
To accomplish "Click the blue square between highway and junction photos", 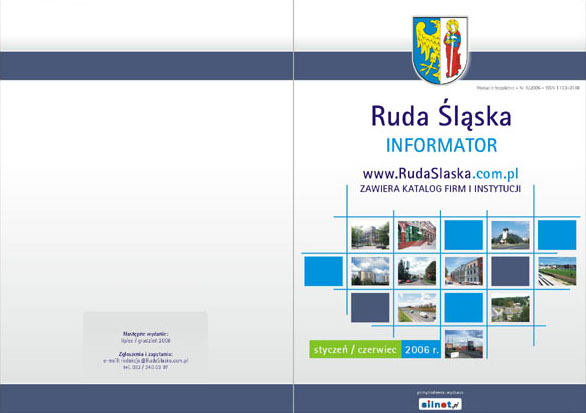I will (x=463, y=308).
